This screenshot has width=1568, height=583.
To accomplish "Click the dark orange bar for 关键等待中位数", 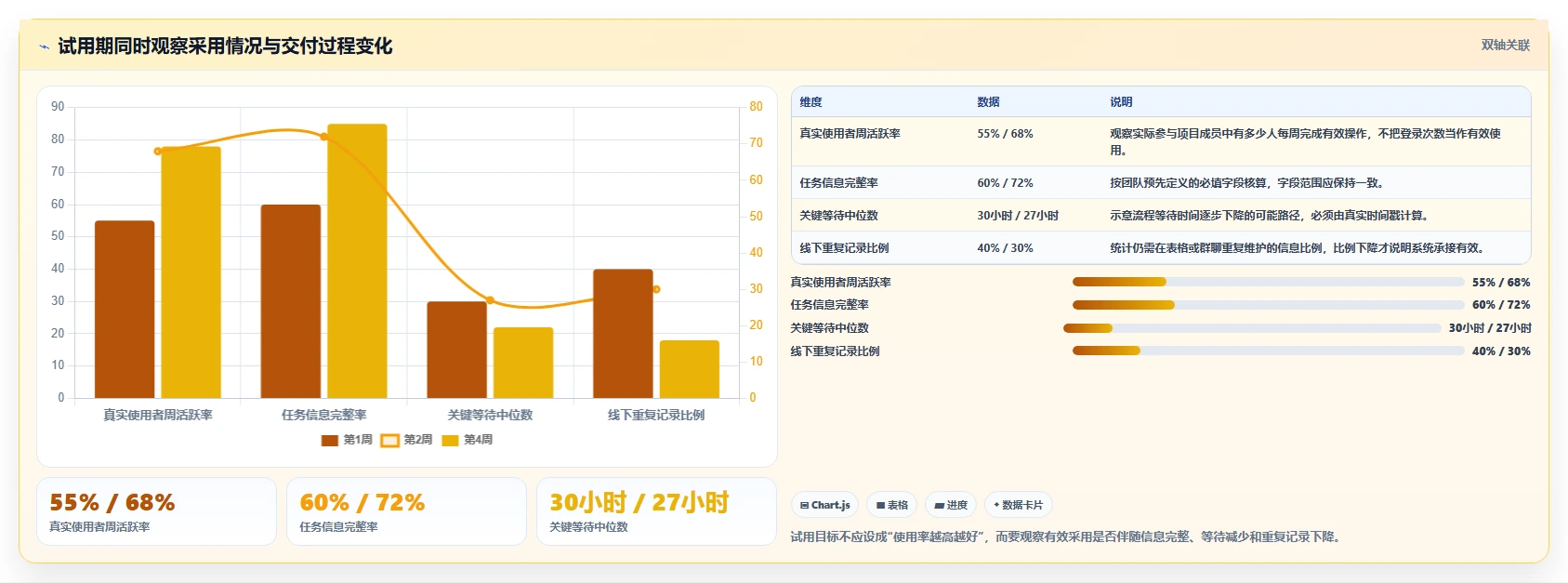I will pos(457,350).
